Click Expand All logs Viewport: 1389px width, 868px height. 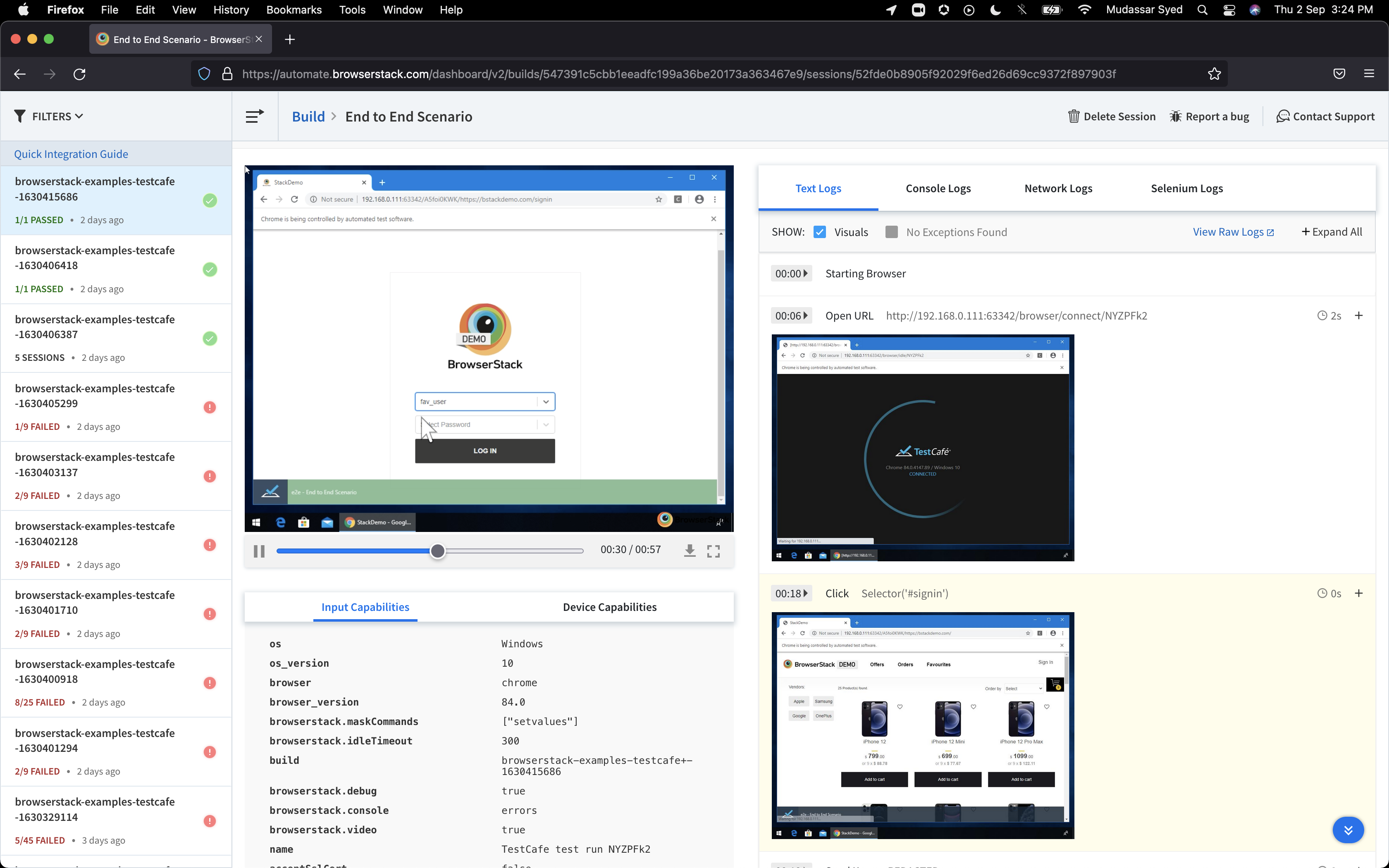pos(1332,232)
